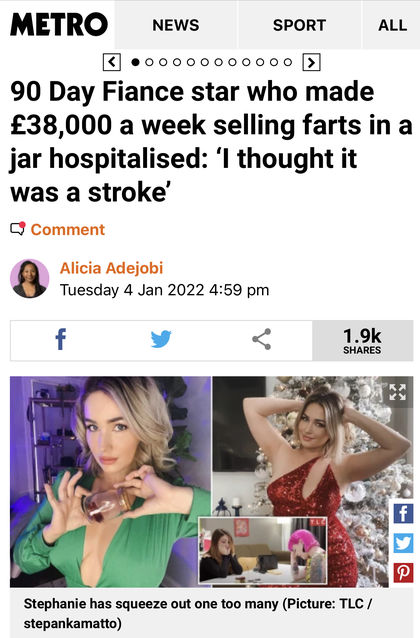Select the last carousel pagination dot
The height and width of the screenshot is (638, 420).
288,62
